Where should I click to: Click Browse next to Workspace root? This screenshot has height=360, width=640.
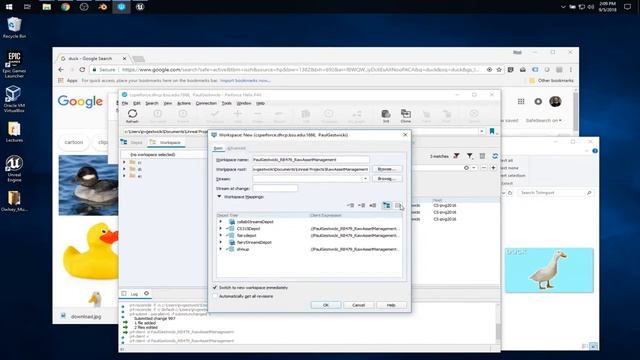pyautogui.click(x=387, y=169)
